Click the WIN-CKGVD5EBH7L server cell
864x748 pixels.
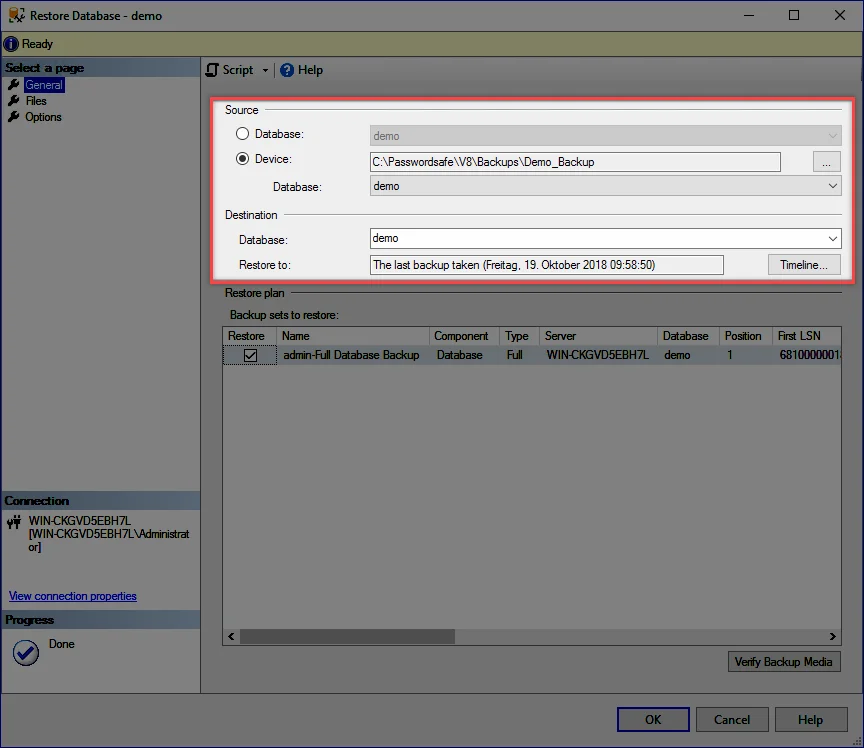(597, 355)
